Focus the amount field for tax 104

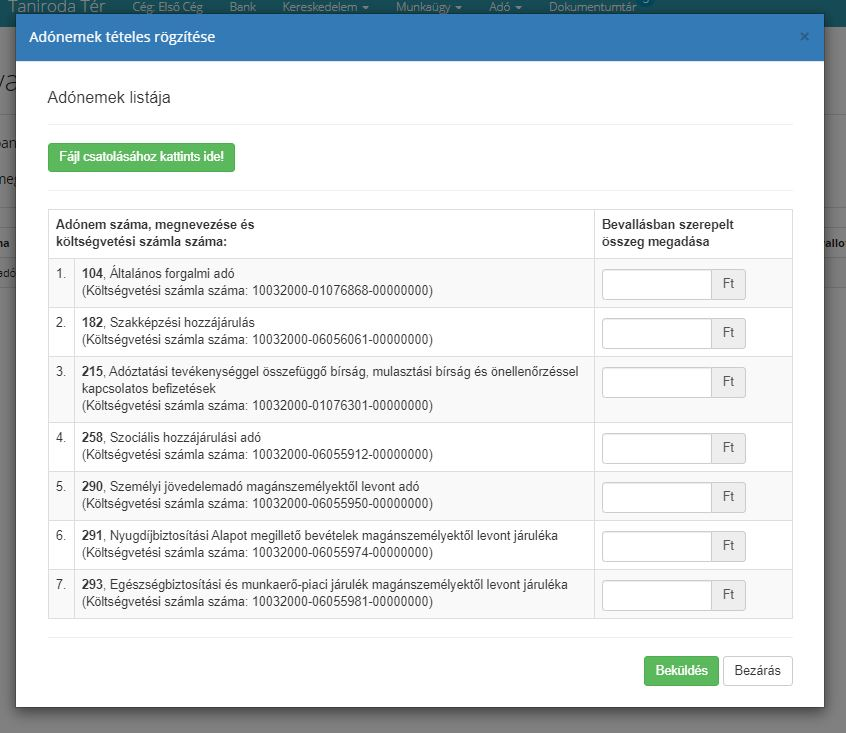click(x=656, y=284)
